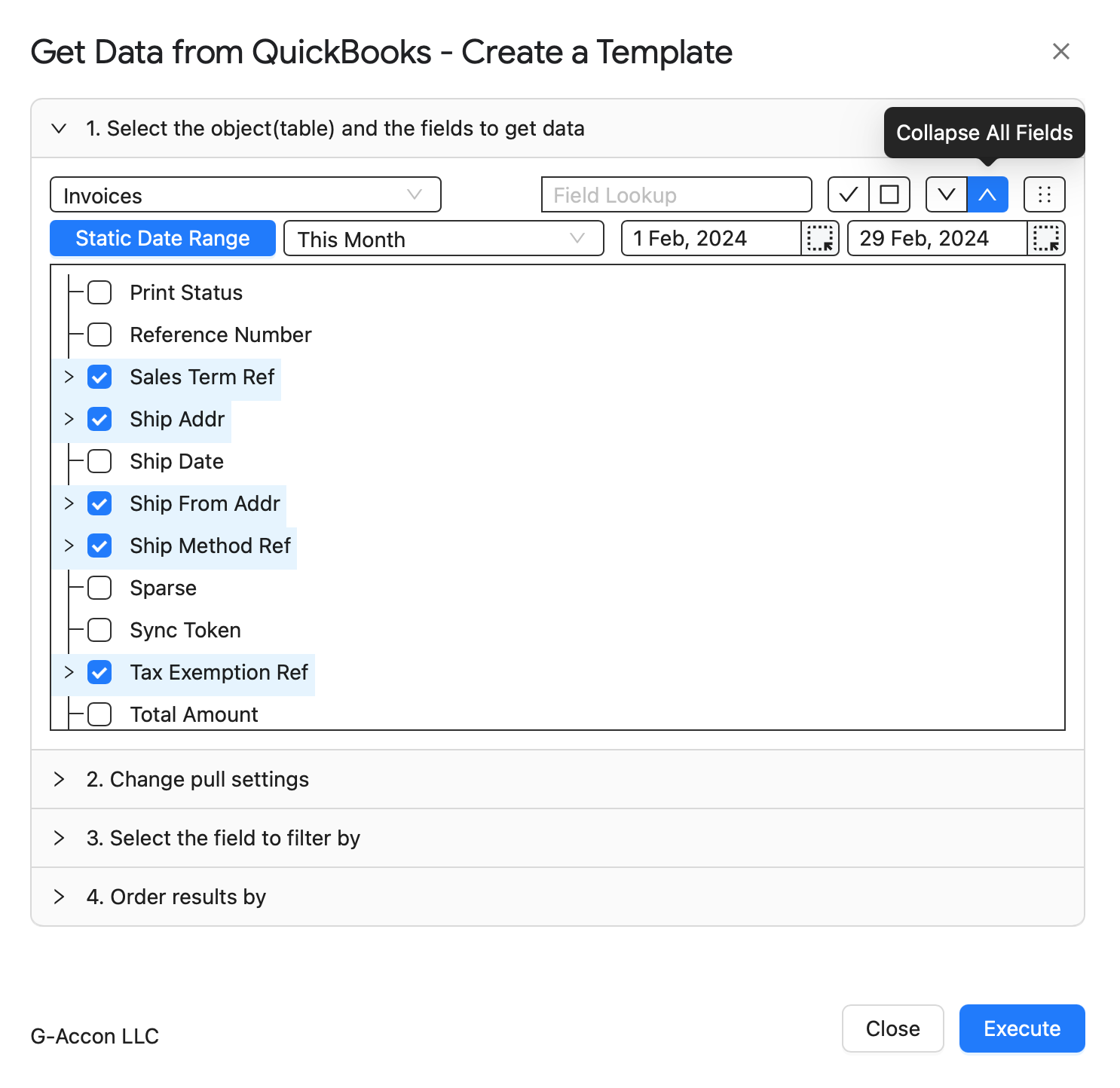Uncheck the Ship Addr checkbox
The height and width of the screenshot is (1088, 1120).
[x=99, y=419]
